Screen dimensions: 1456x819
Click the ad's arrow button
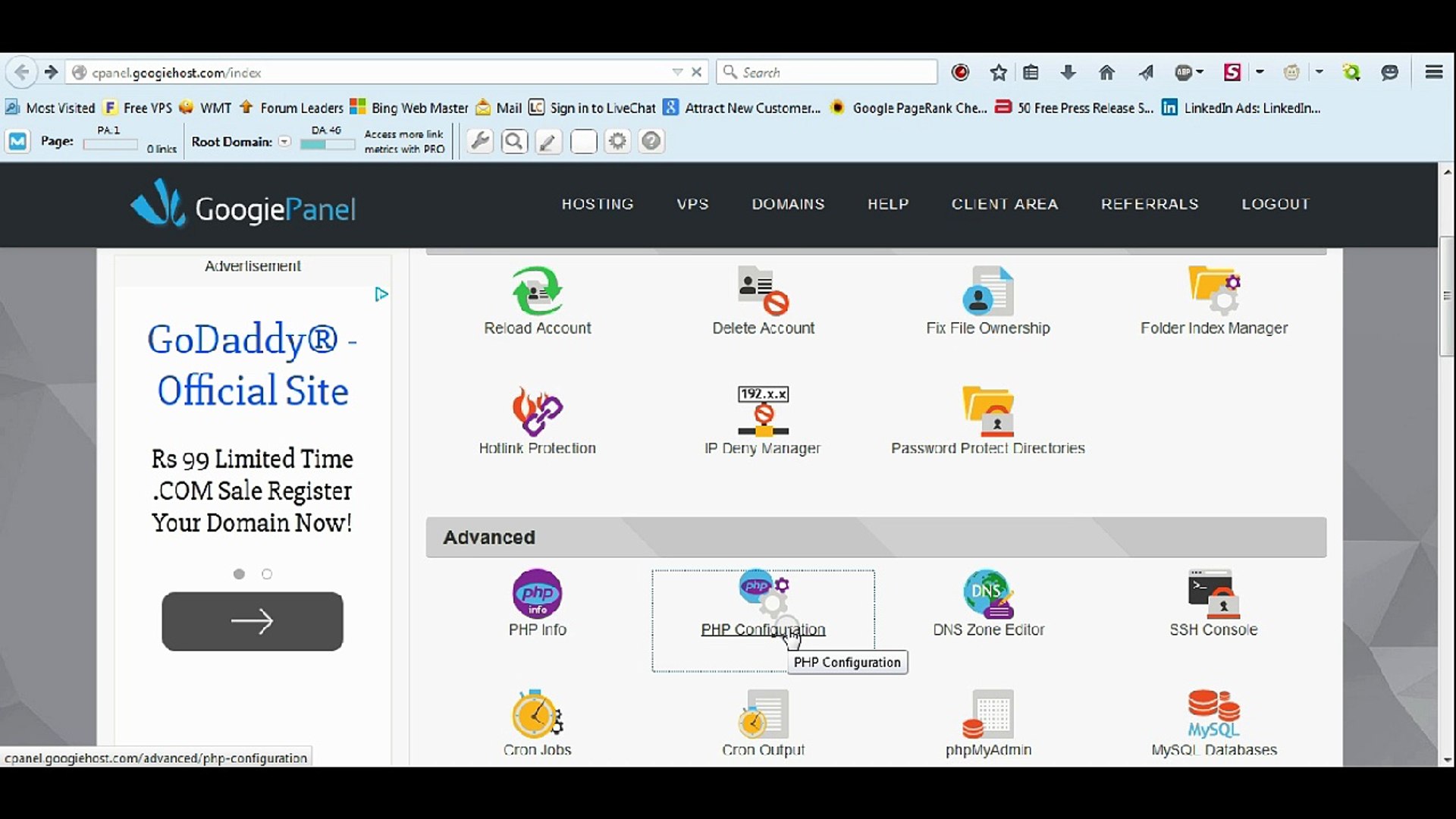252,621
